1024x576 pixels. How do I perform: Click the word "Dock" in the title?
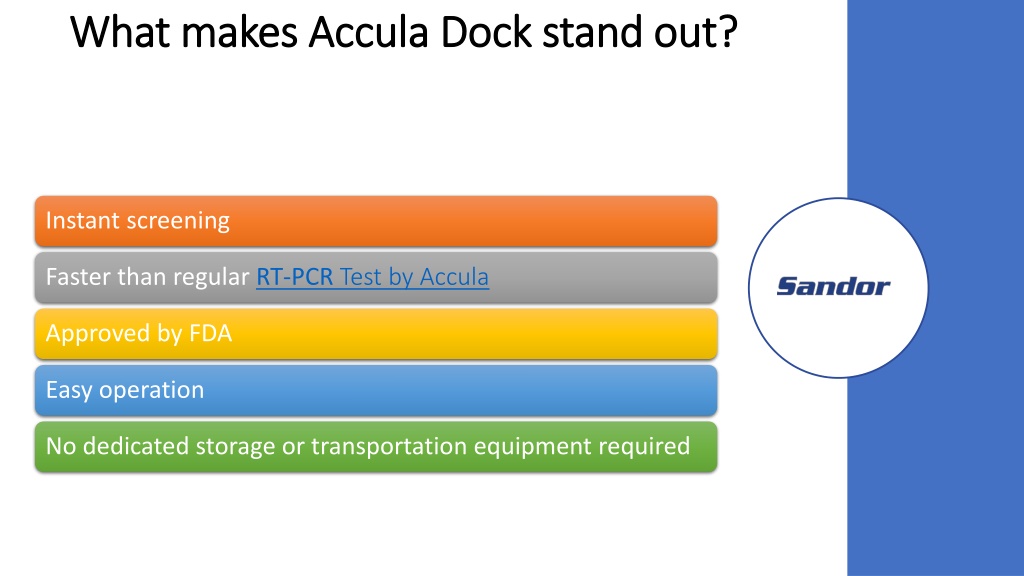tap(486, 31)
